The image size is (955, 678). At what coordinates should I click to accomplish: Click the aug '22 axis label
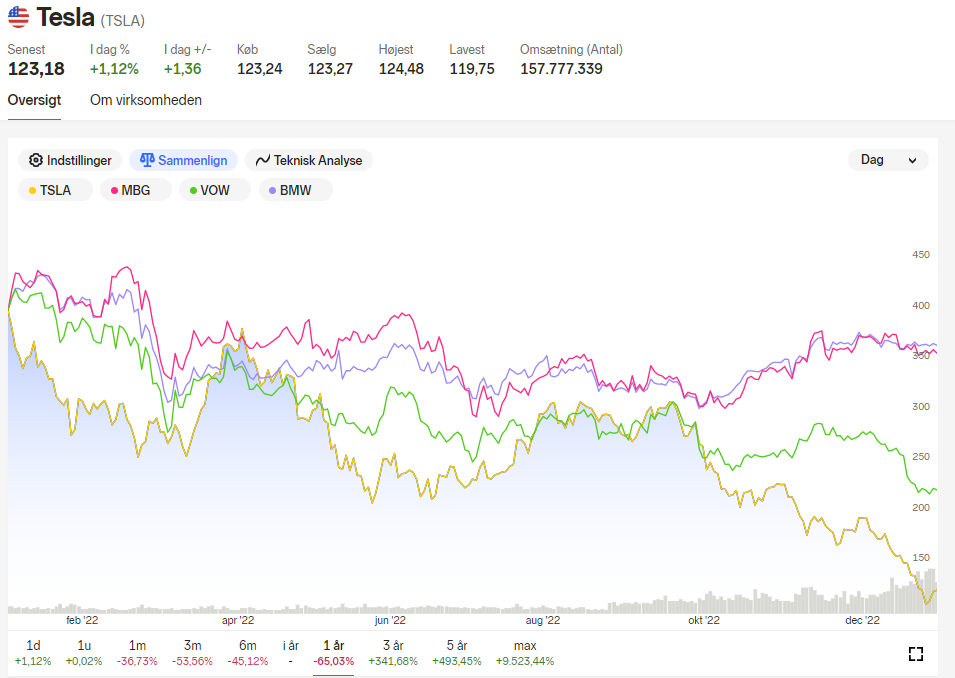543,620
